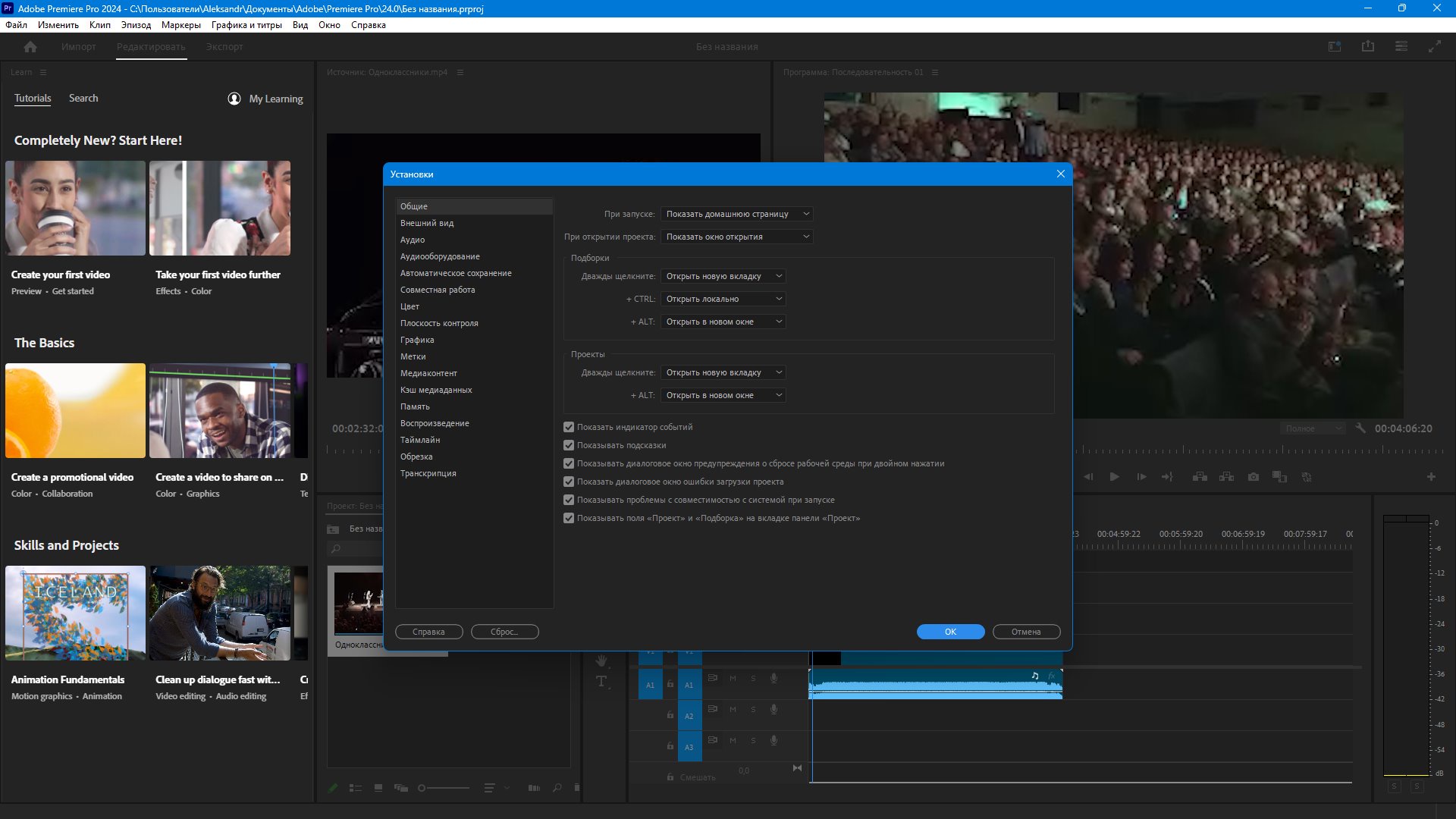Confirm the dialog with OK button

(x=950, y=632)
